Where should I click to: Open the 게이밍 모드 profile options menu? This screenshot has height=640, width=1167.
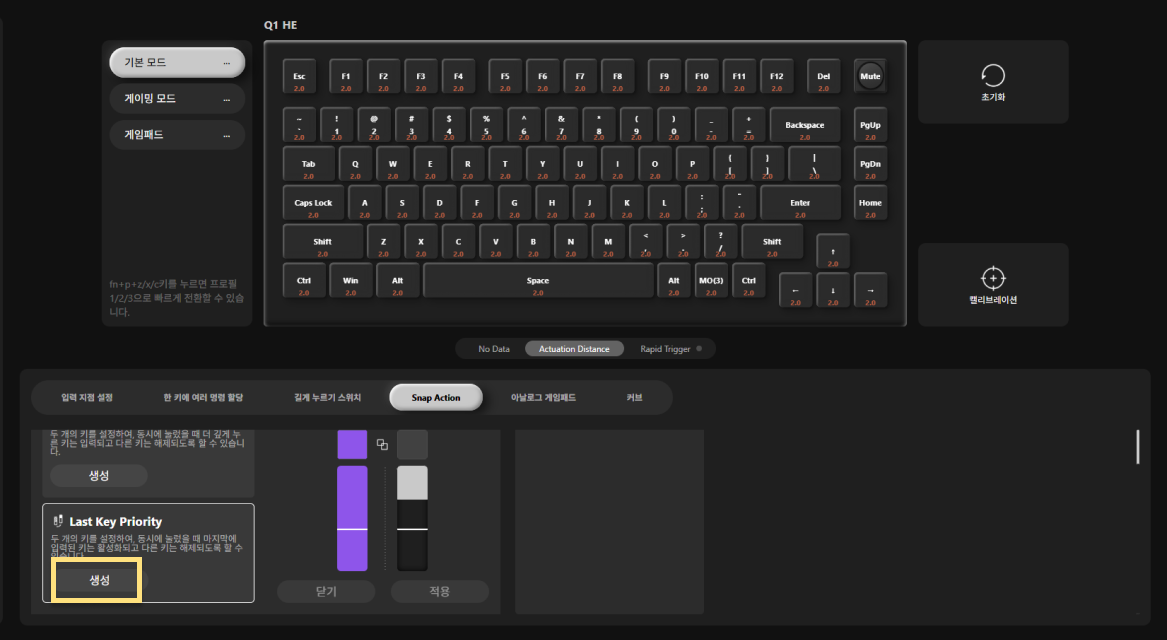tap(227, 99)
